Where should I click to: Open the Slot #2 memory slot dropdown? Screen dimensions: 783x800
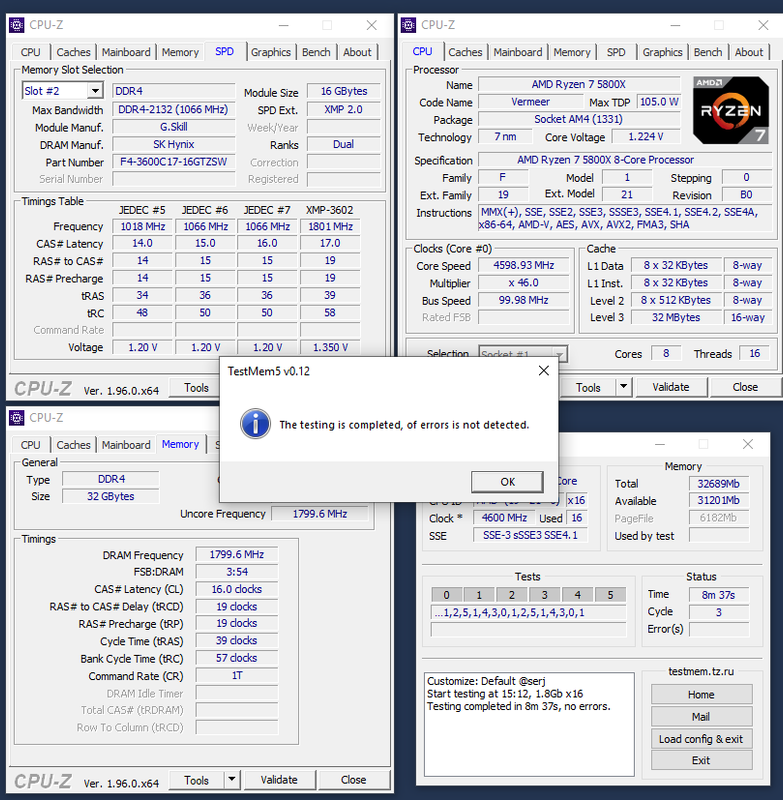coord(95,91)
